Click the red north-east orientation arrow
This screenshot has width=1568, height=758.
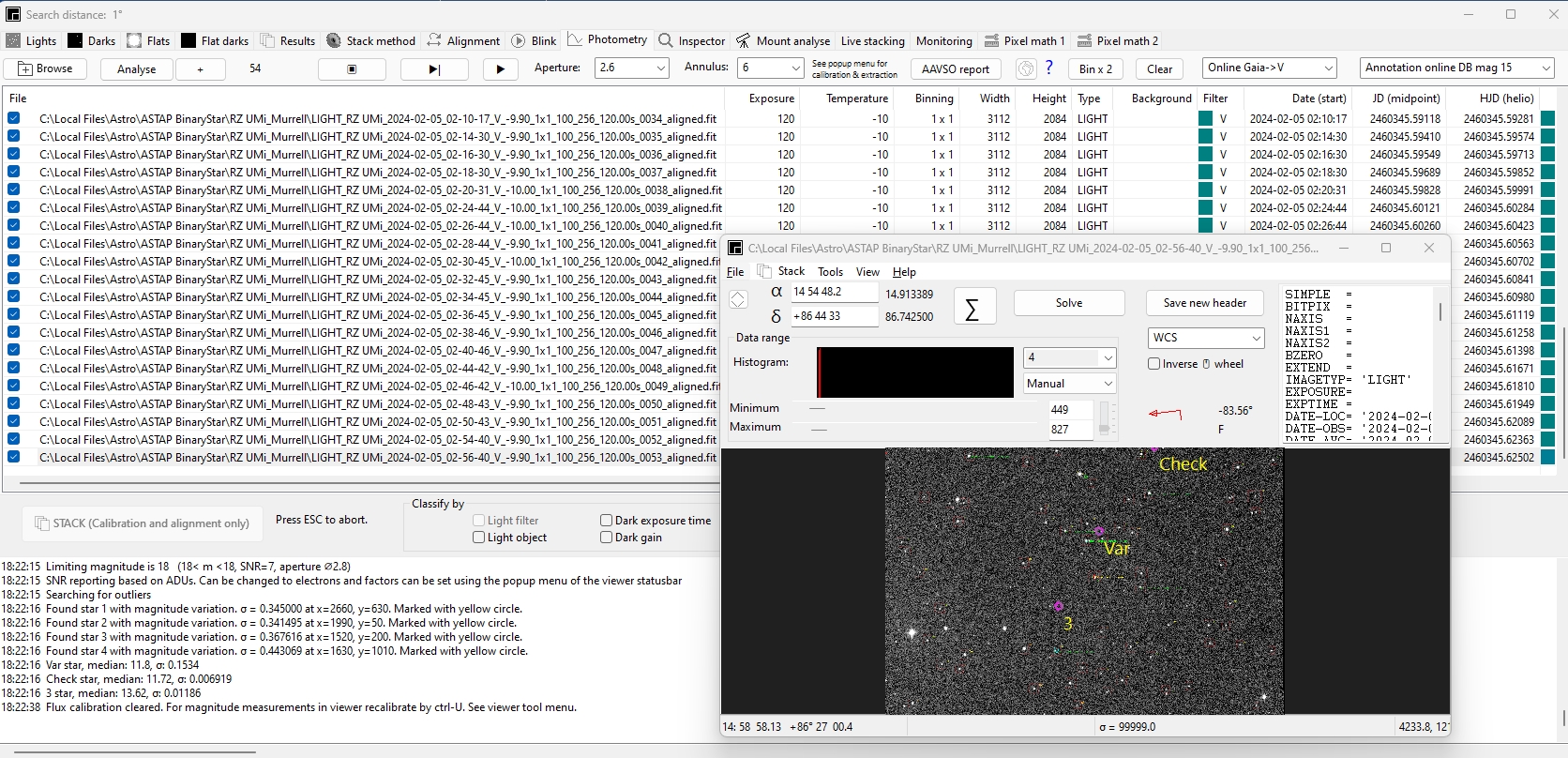(x=1166, y=413)
